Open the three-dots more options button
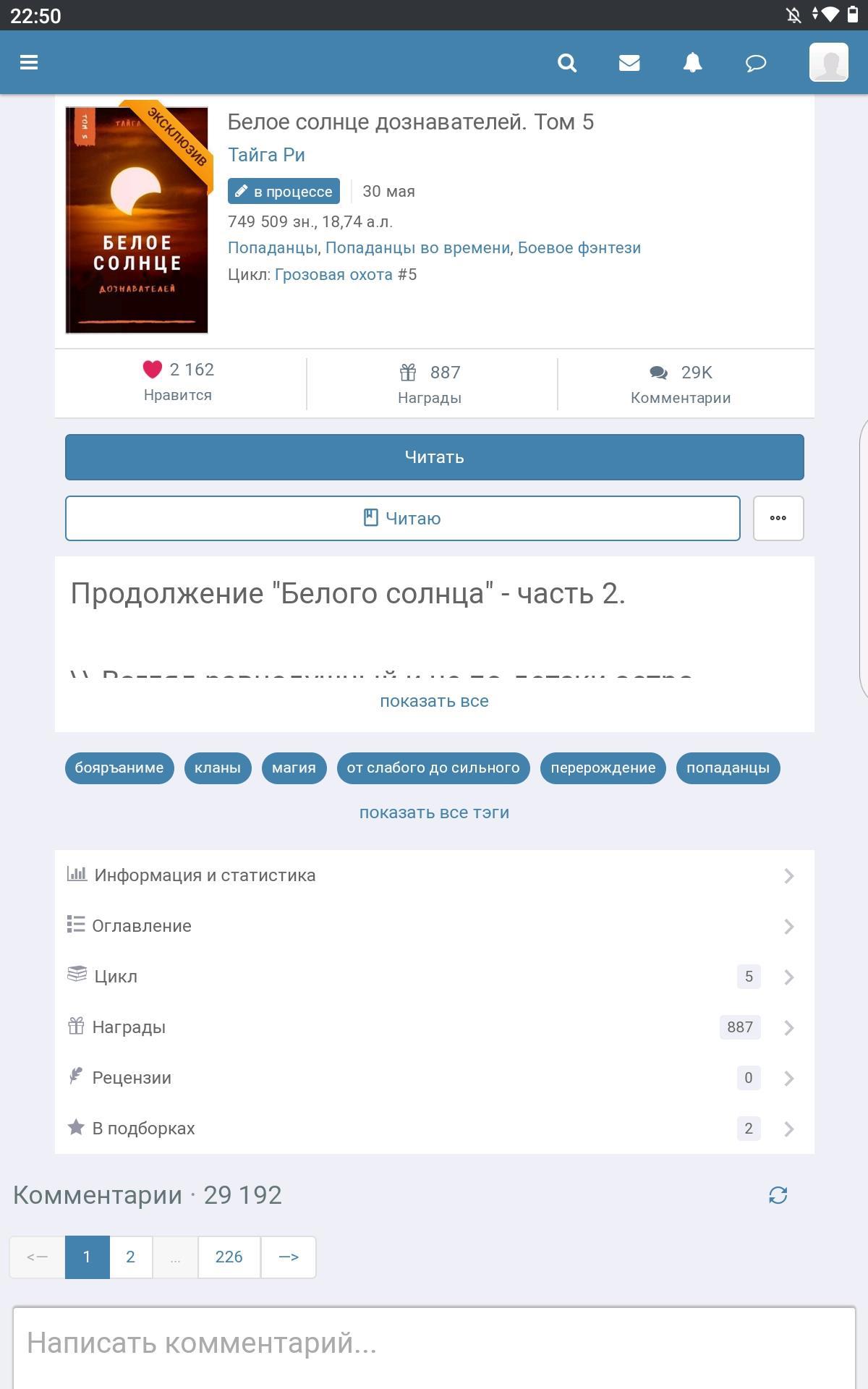 [778, 518]
